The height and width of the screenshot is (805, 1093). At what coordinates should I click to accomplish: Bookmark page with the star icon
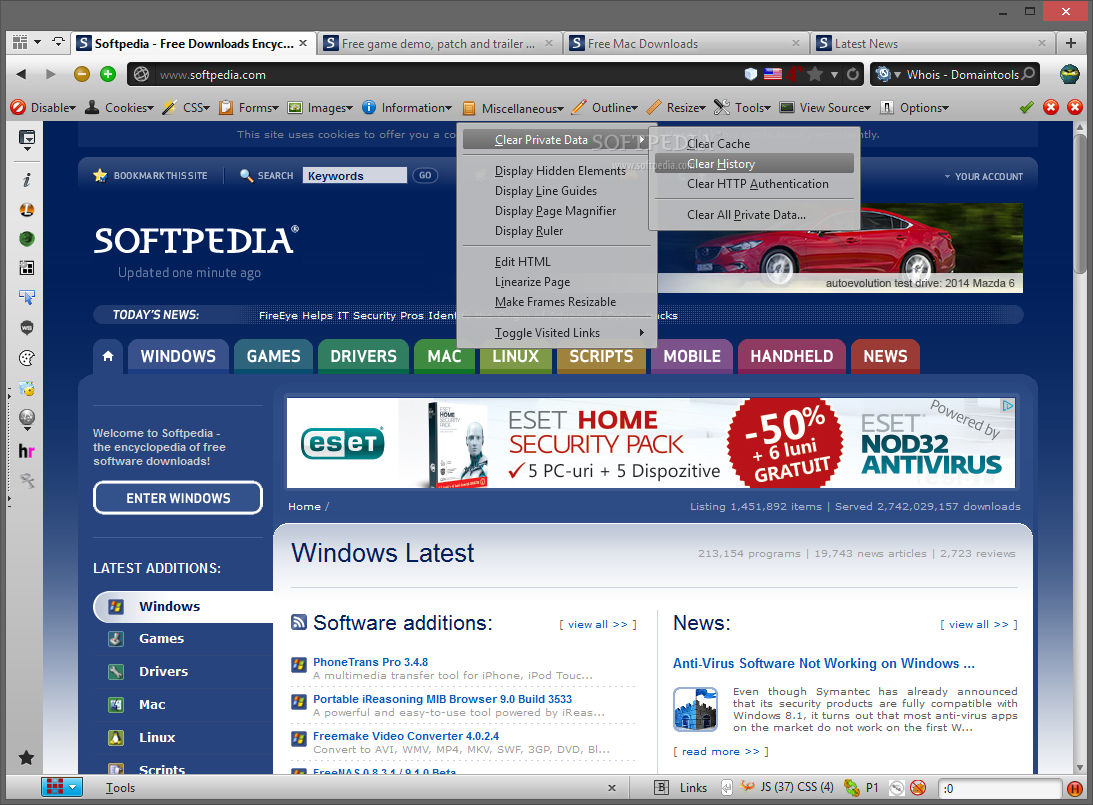click(x=814, y=74)
